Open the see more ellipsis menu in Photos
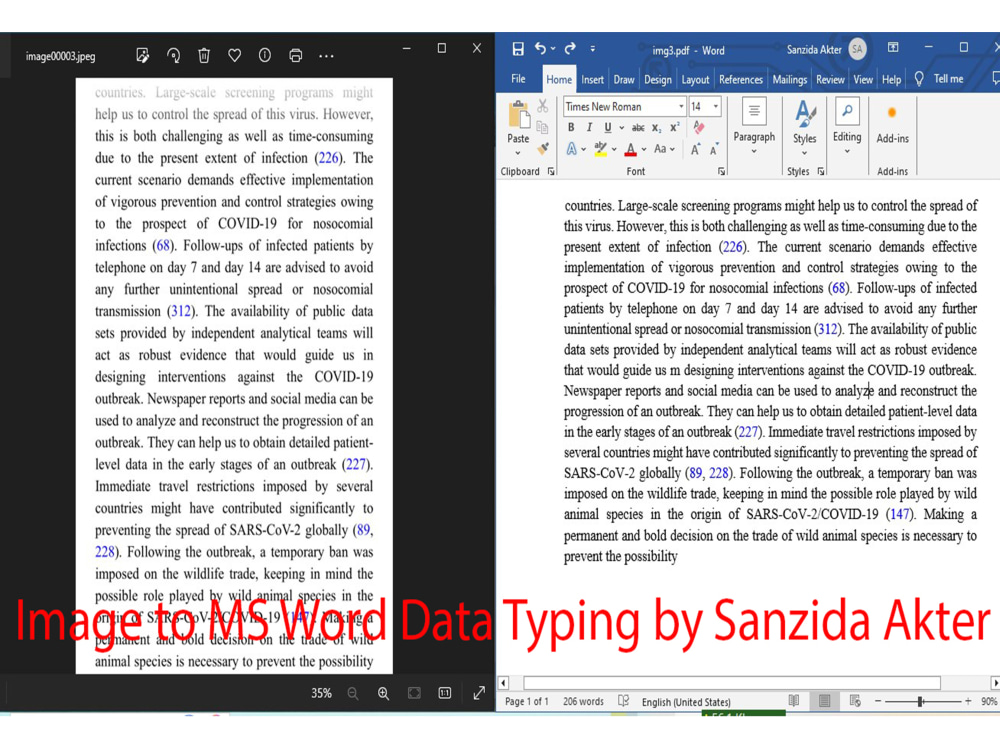The height and width of the screenshot is (750, 1000). 326,56
